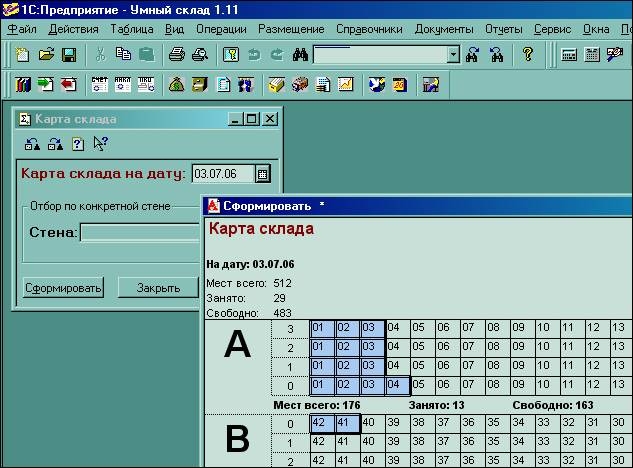The width and height of the screenshot is (633, 468).
Task: Click the date field showing 03.07.06
Action: pos(222,174)
